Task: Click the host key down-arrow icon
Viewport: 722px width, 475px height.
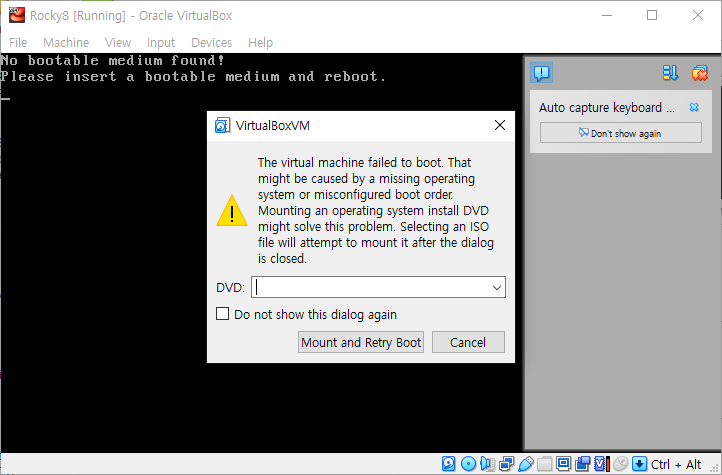Action: [639, 464]
